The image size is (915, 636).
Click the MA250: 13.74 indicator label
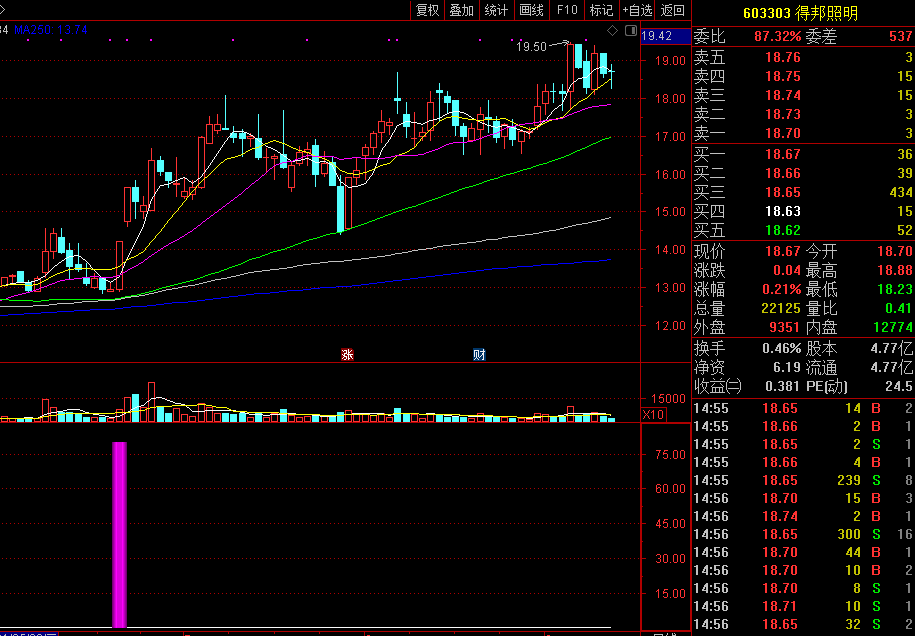click(x=51, y=30)
